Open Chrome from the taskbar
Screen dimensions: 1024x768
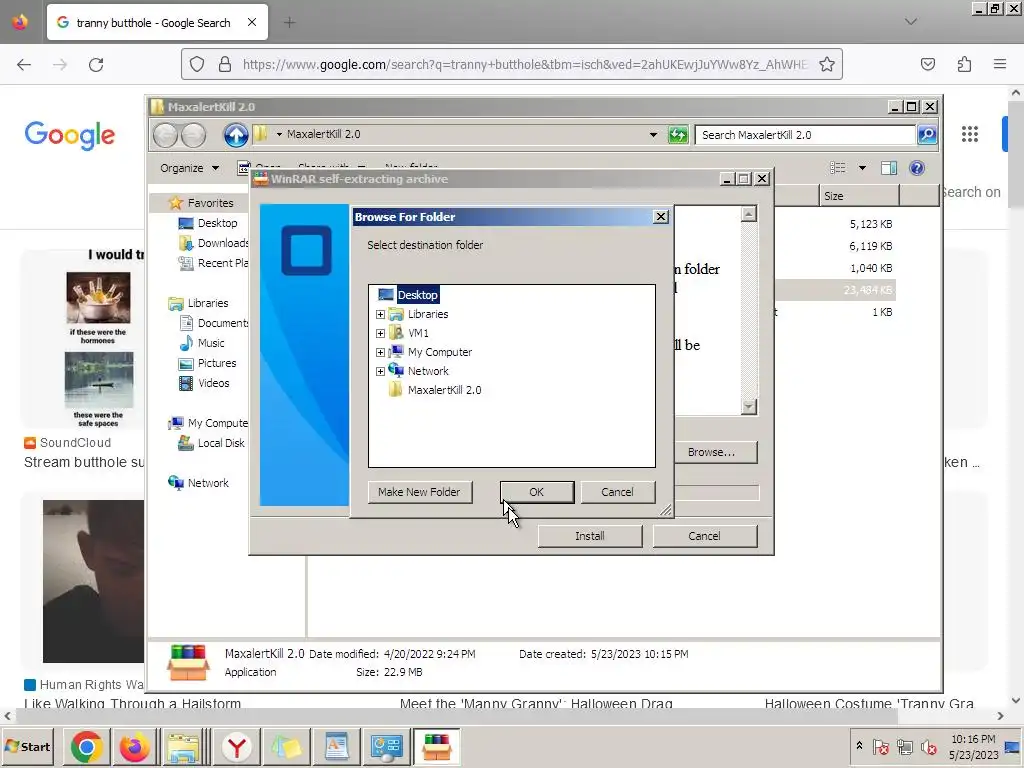click(86, 747)
